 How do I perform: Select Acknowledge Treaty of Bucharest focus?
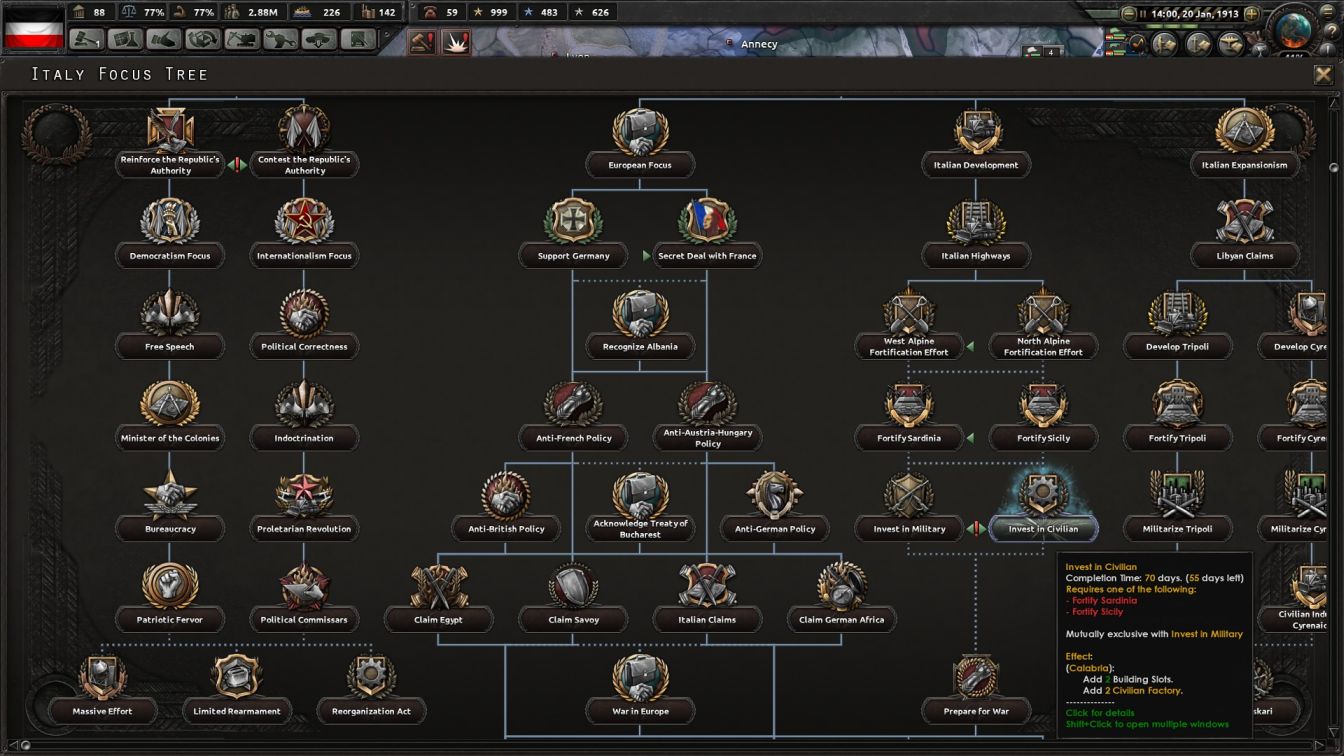coord(640,506)
